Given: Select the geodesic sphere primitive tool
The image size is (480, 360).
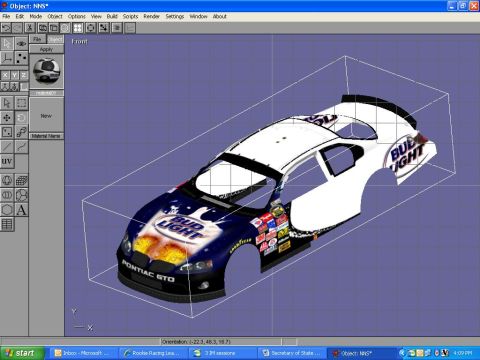Looking at the screenshot, I should click(x=21, y=195).
